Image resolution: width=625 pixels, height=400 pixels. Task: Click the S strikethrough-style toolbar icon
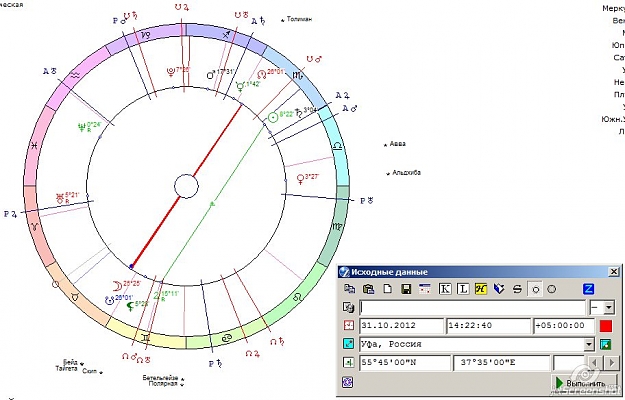tap(517, 289)
